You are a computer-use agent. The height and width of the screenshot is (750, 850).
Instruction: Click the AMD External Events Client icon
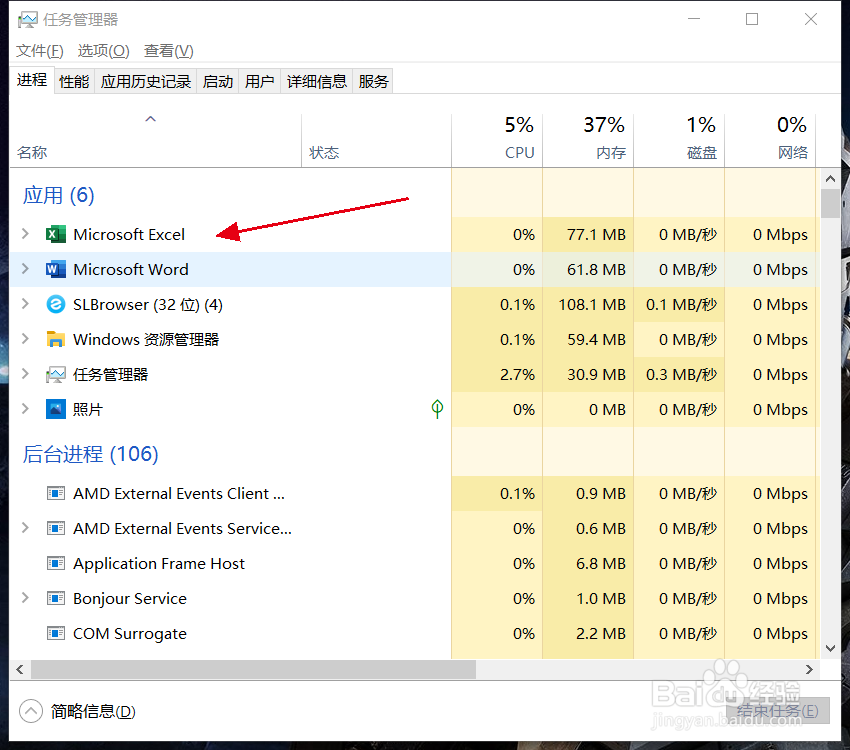point(55,494)
